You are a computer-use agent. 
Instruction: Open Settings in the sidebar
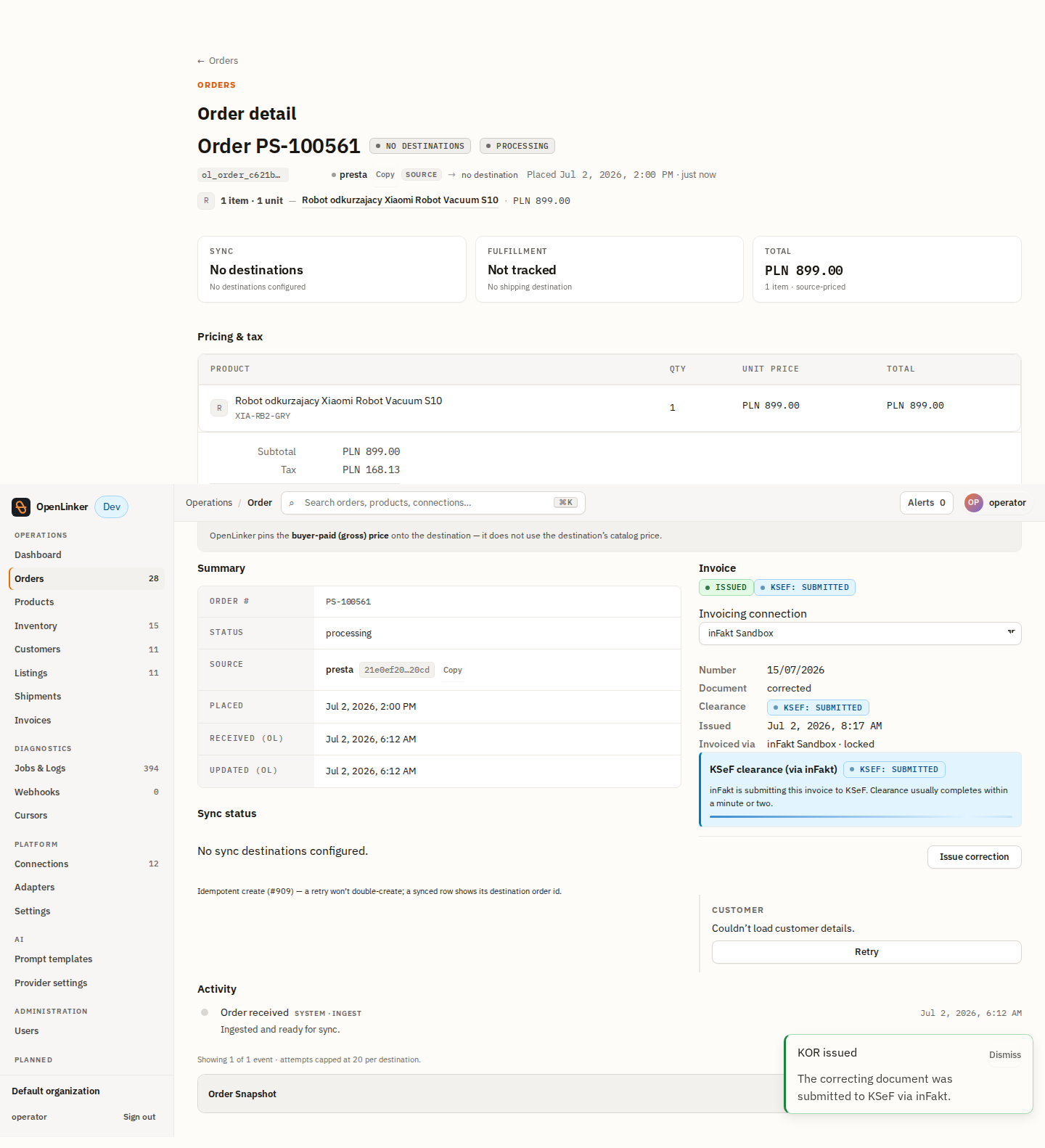(86, 911)
